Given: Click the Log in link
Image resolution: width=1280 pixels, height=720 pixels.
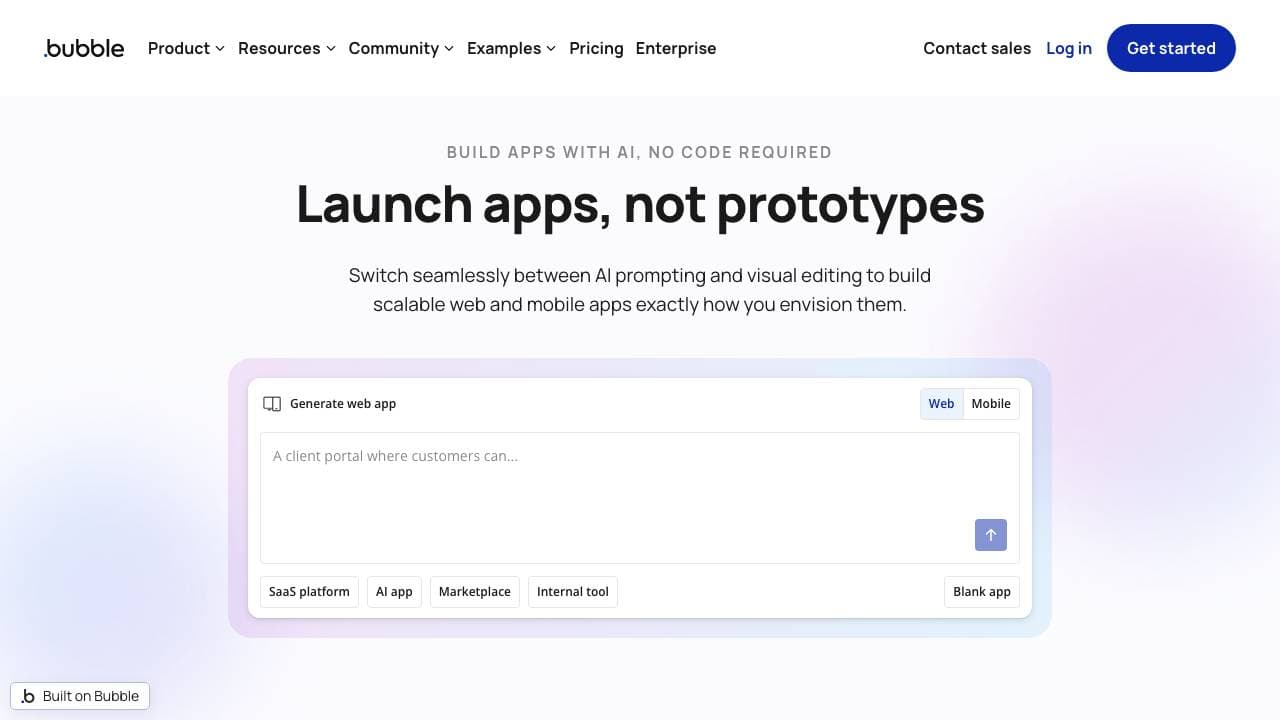Looking at the screenshot, I should point(1068,48).
